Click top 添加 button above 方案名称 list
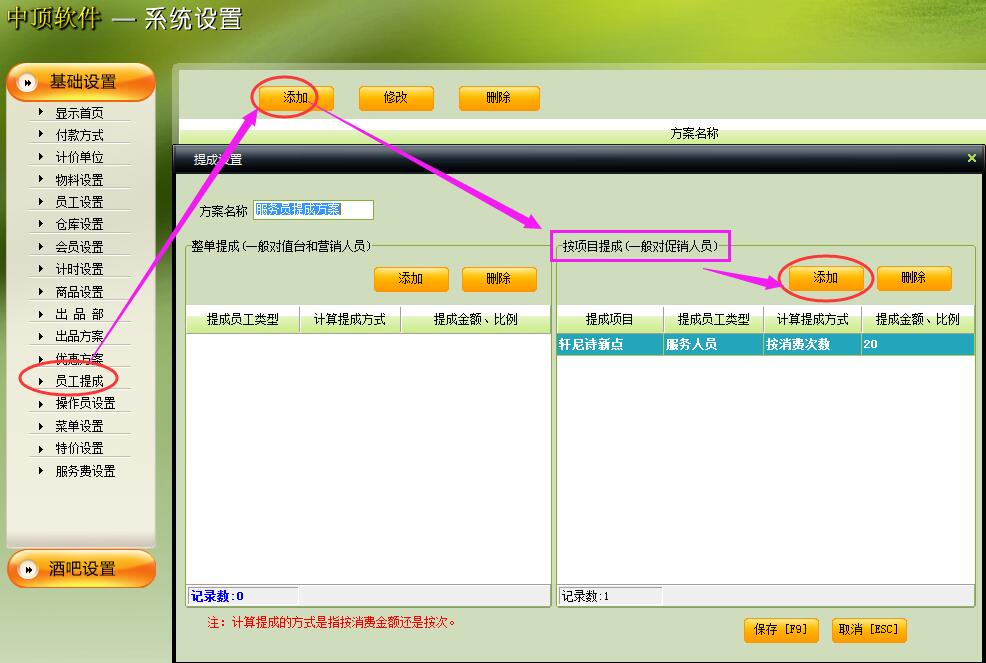 tap(296, 98)
